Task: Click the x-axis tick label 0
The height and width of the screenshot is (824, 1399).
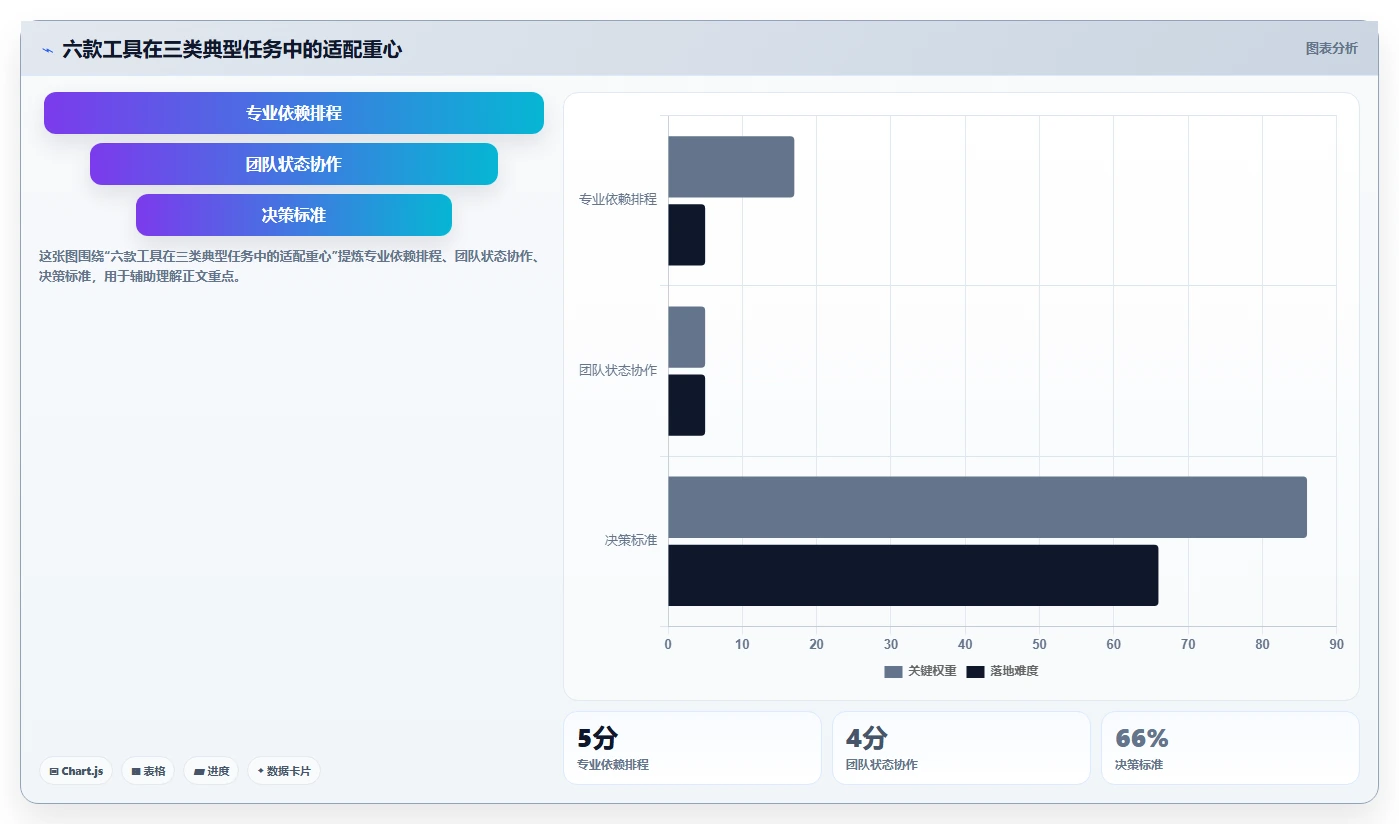Action: click(668, 645)
